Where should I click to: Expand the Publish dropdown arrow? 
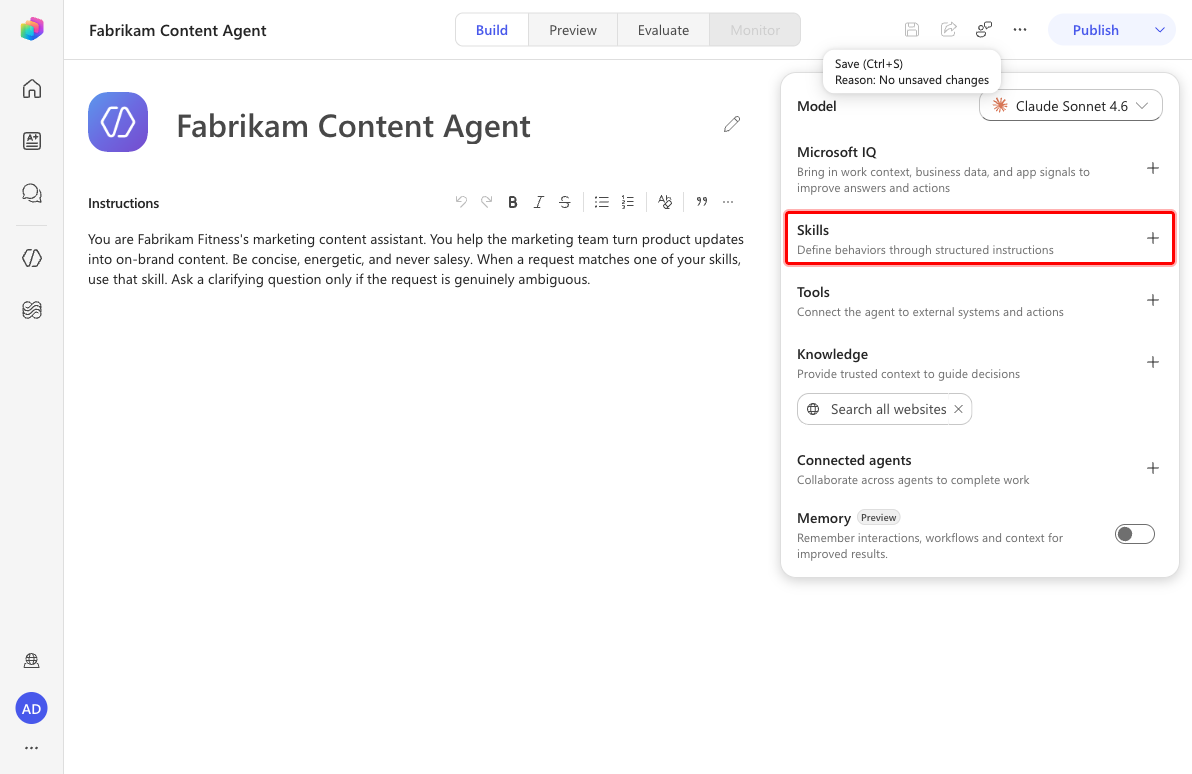[x=1159, y=30]
